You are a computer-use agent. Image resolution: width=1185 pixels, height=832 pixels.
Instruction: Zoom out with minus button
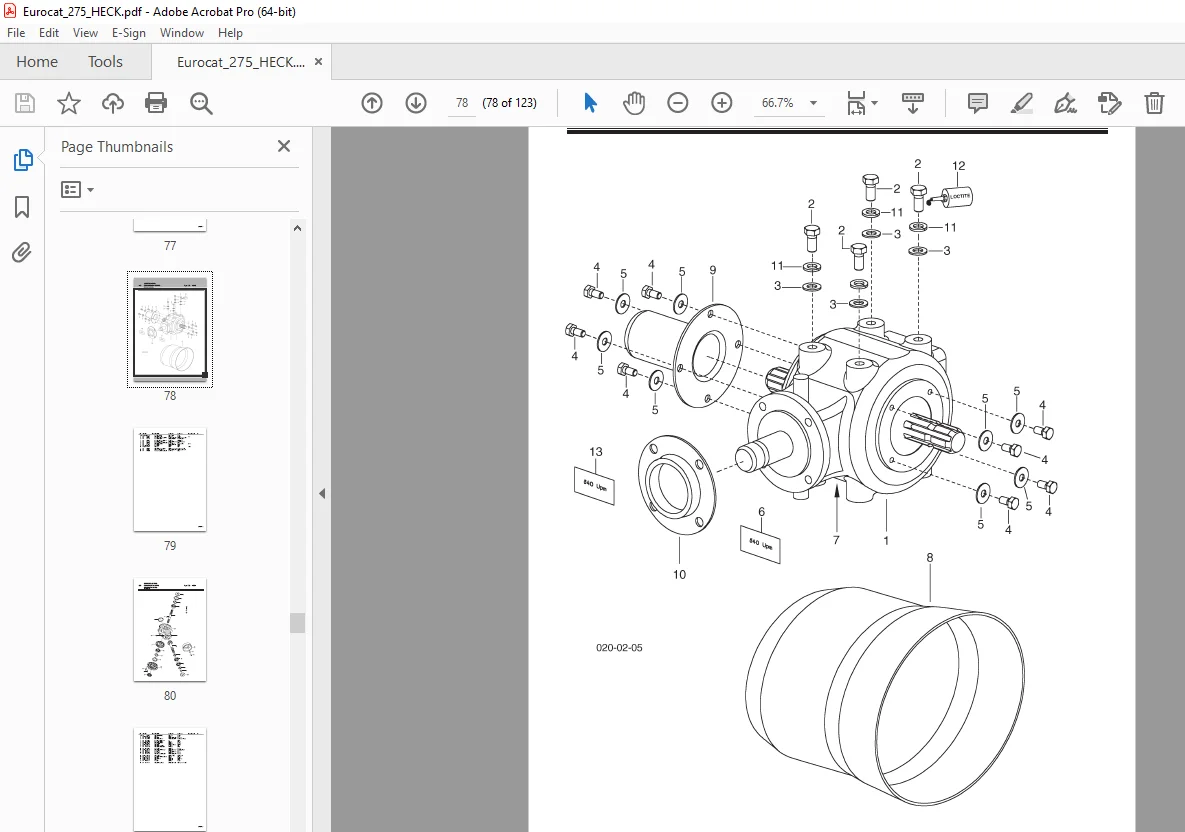(x=678, y=103)
